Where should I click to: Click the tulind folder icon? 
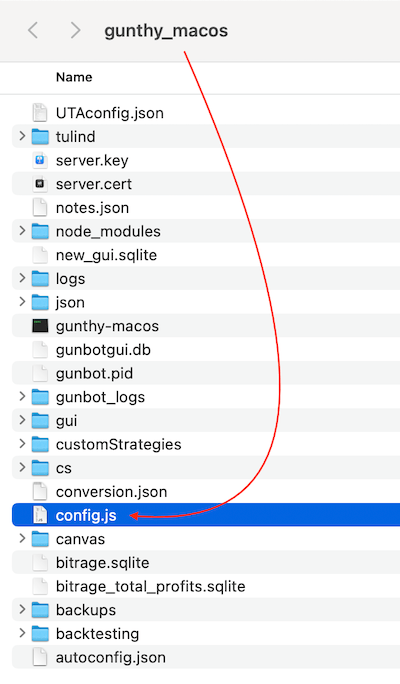(40, 137)
